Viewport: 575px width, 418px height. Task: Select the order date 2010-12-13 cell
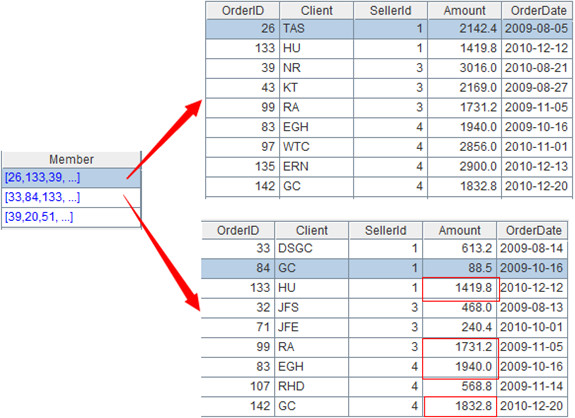[x=538, y=167]
